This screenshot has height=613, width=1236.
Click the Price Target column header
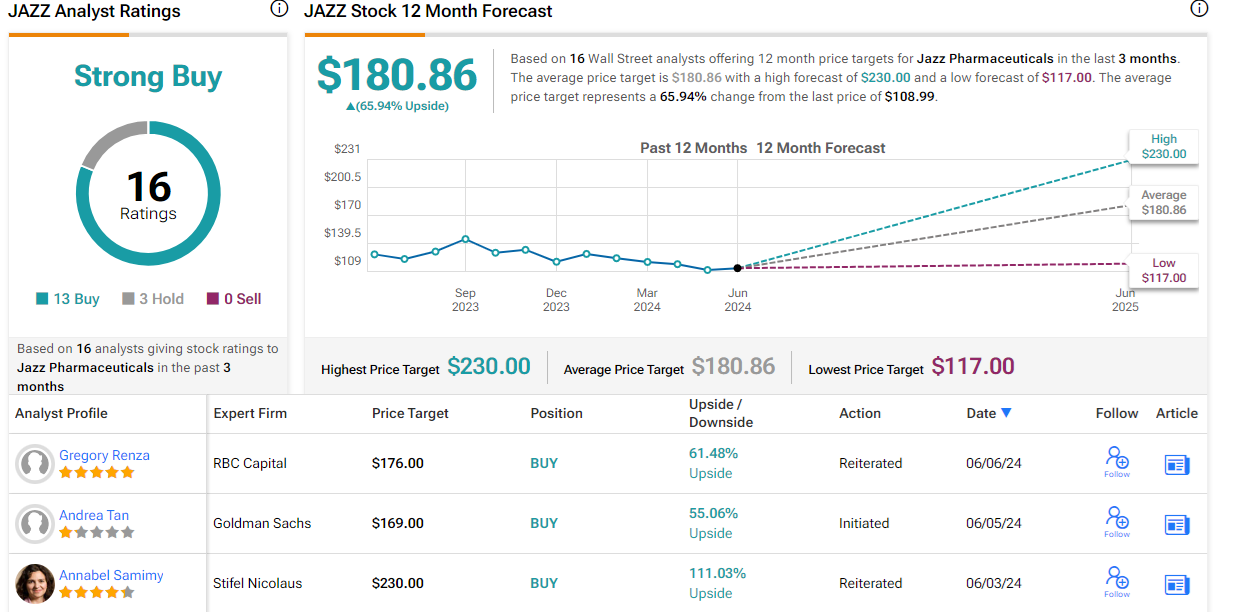click(x=410, y=413)
